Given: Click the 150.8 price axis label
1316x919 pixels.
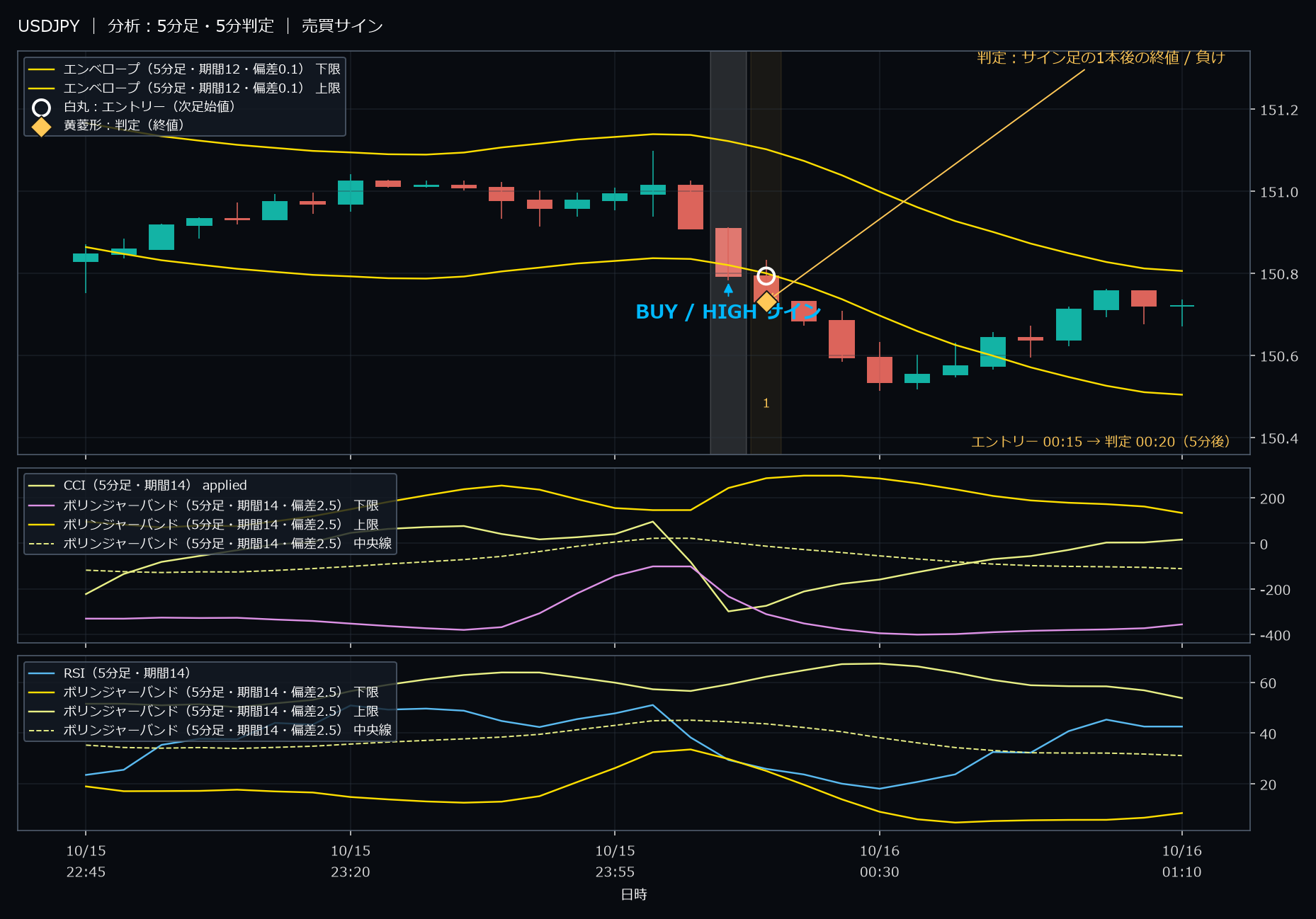Looking at the screenshot, I should (1278, 275).
